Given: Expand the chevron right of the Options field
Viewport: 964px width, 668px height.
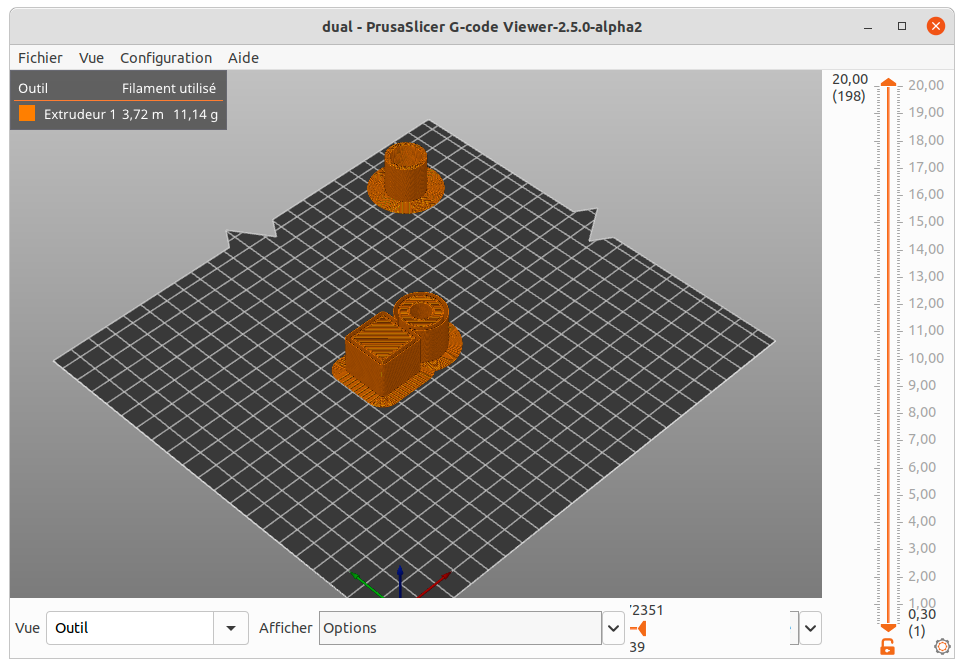Looking at the screenshot, I should coord(613,628).
